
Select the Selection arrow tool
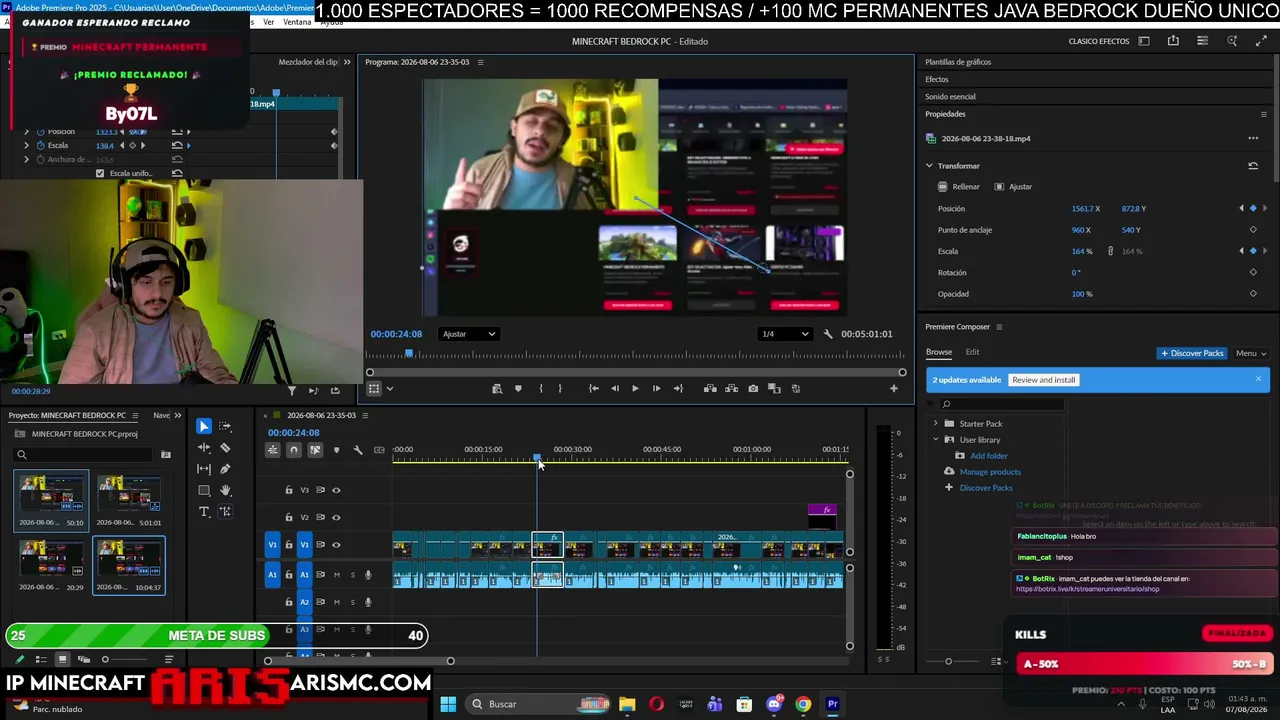(x=204, y=426)
